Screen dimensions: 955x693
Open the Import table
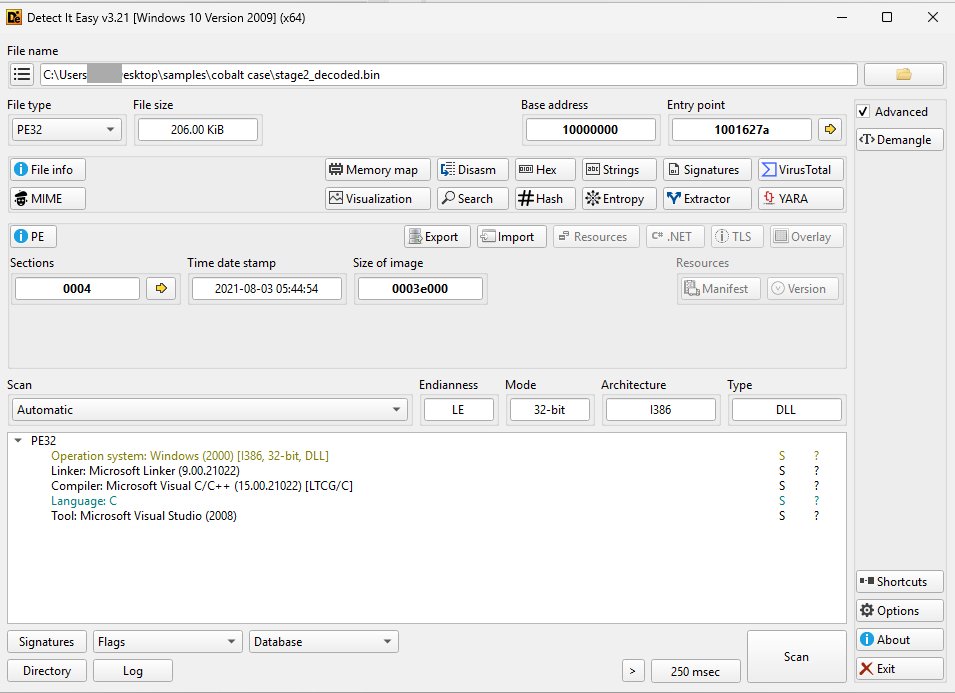(512, 236)
